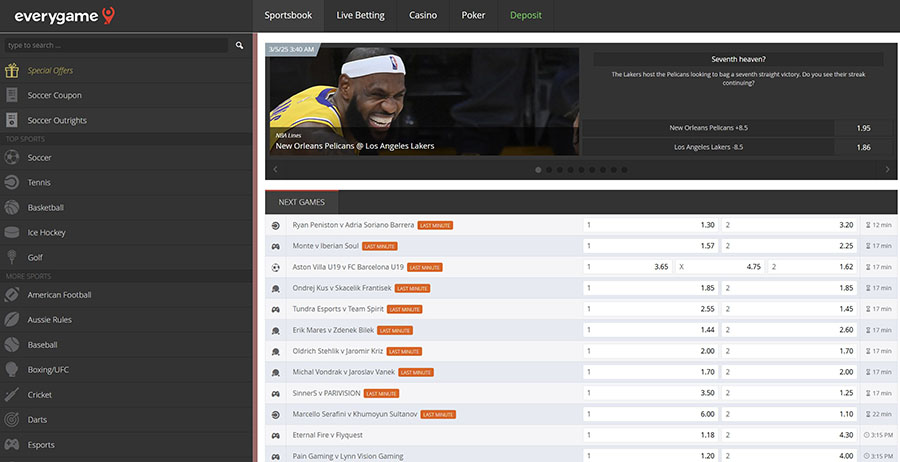Go to the Poker tab
The image size is (900, 462).
(x=474, y=15)
